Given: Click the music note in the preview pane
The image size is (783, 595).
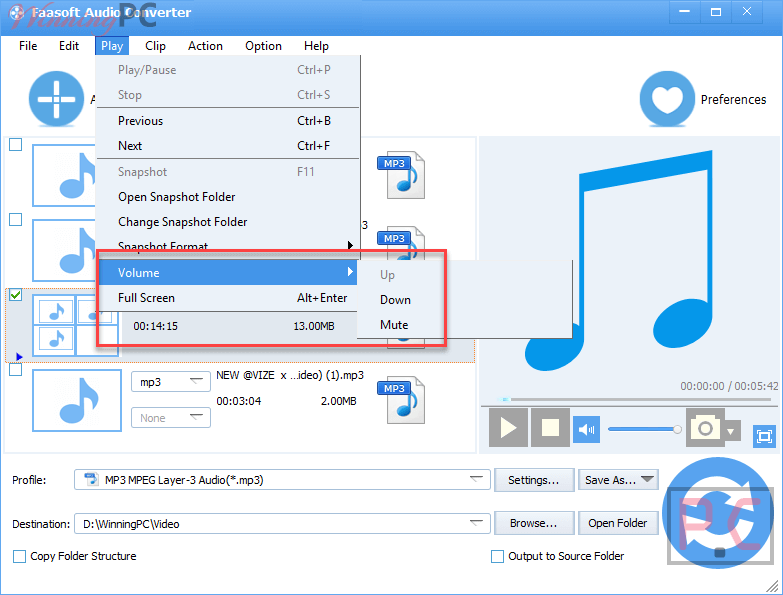Looking at the screenshot, I should pos(619,261).
